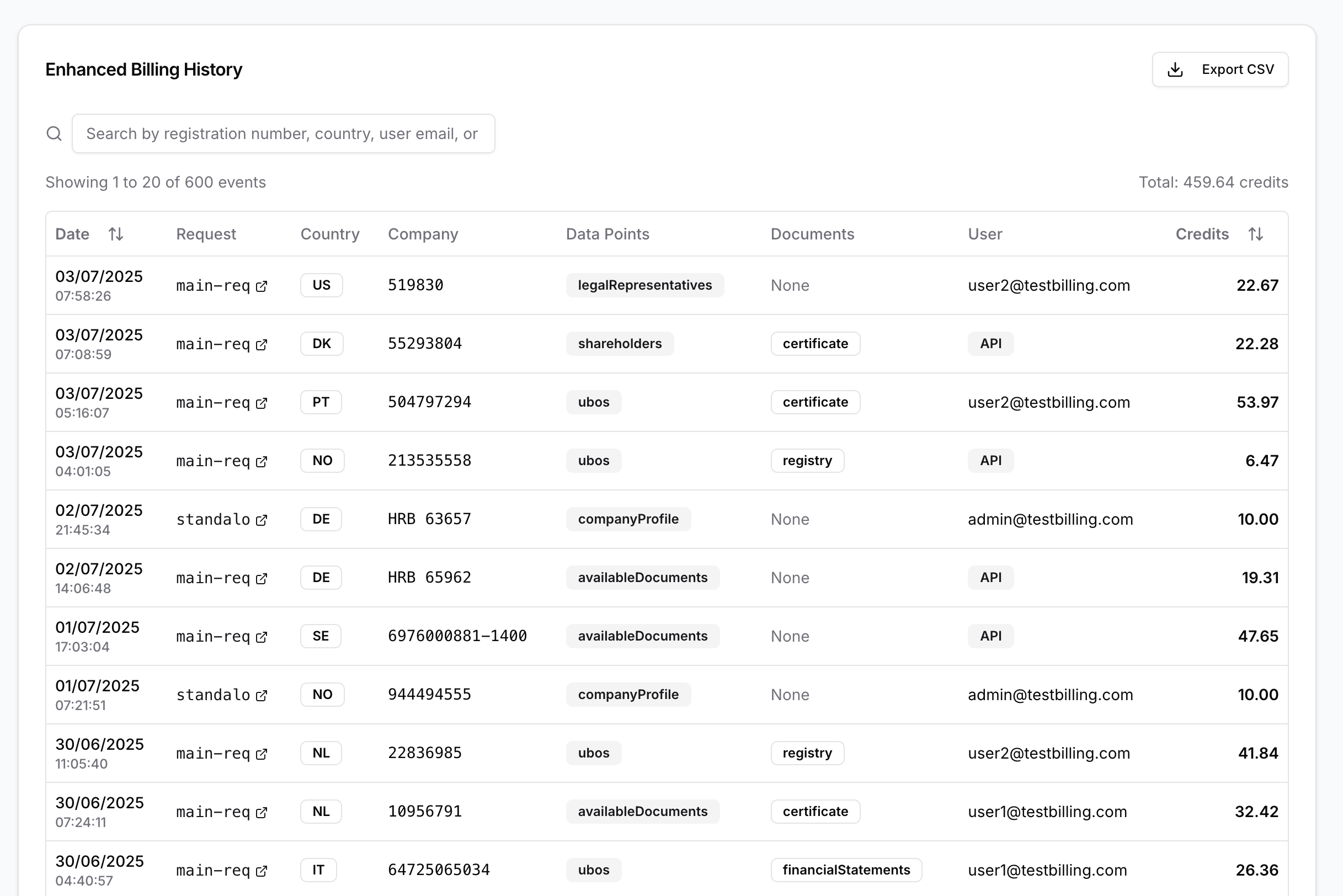The width and height of the screenshot is (1343, 896).
Task: Click the main-req link for PT 504797294
Action: (212, 402)
